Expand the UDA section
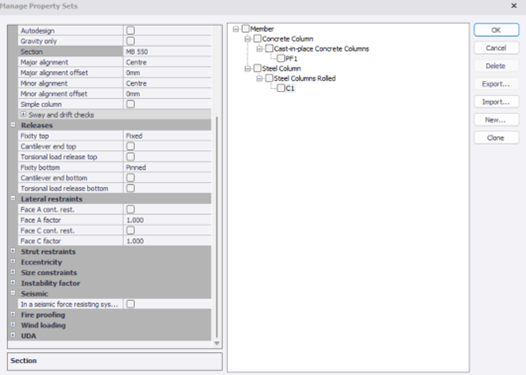The height and width of the screenshot is (375, 526). click(13, 335)
